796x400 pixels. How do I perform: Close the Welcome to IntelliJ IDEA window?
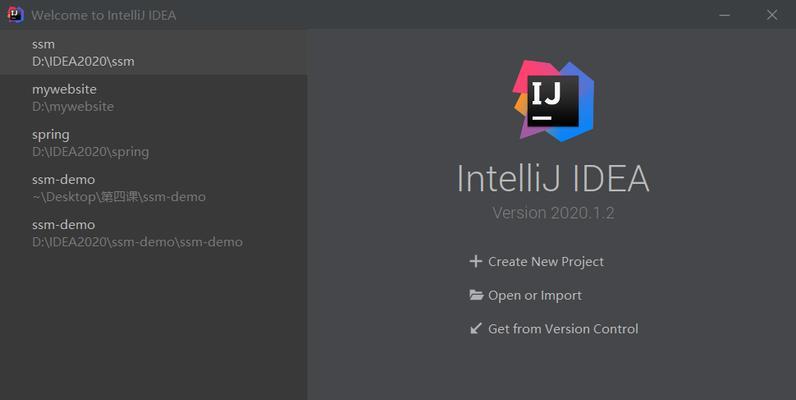(x=772, y=15)
